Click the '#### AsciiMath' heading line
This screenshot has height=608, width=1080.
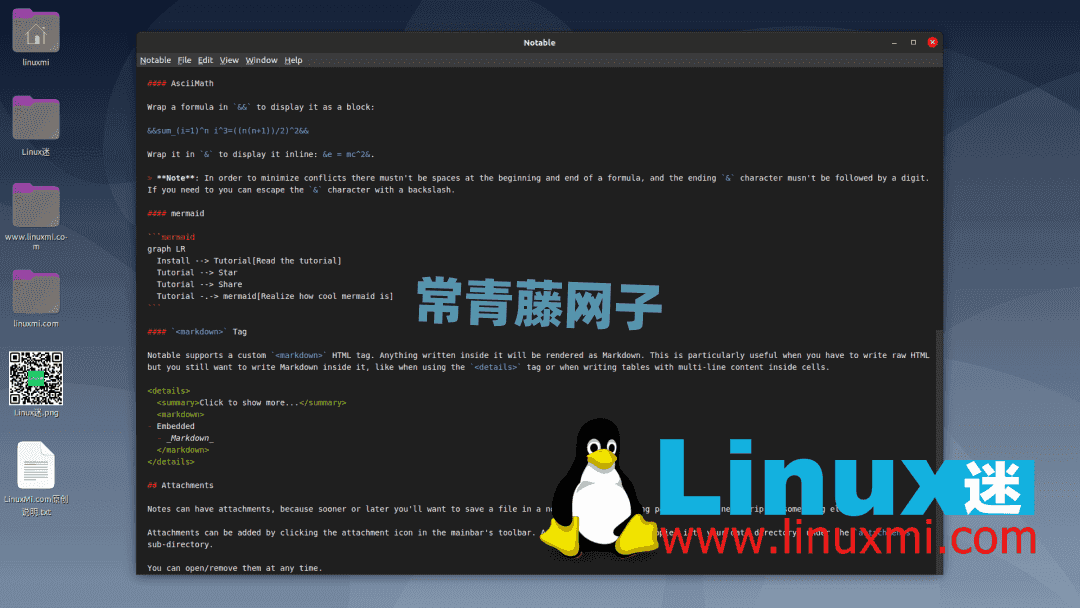(180, 83)
